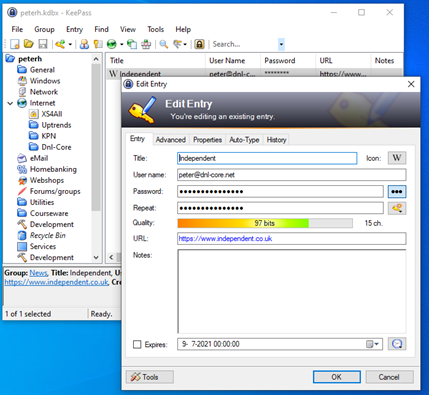Open the Show Entries dropdown arrow

click(x=185, y=44)
